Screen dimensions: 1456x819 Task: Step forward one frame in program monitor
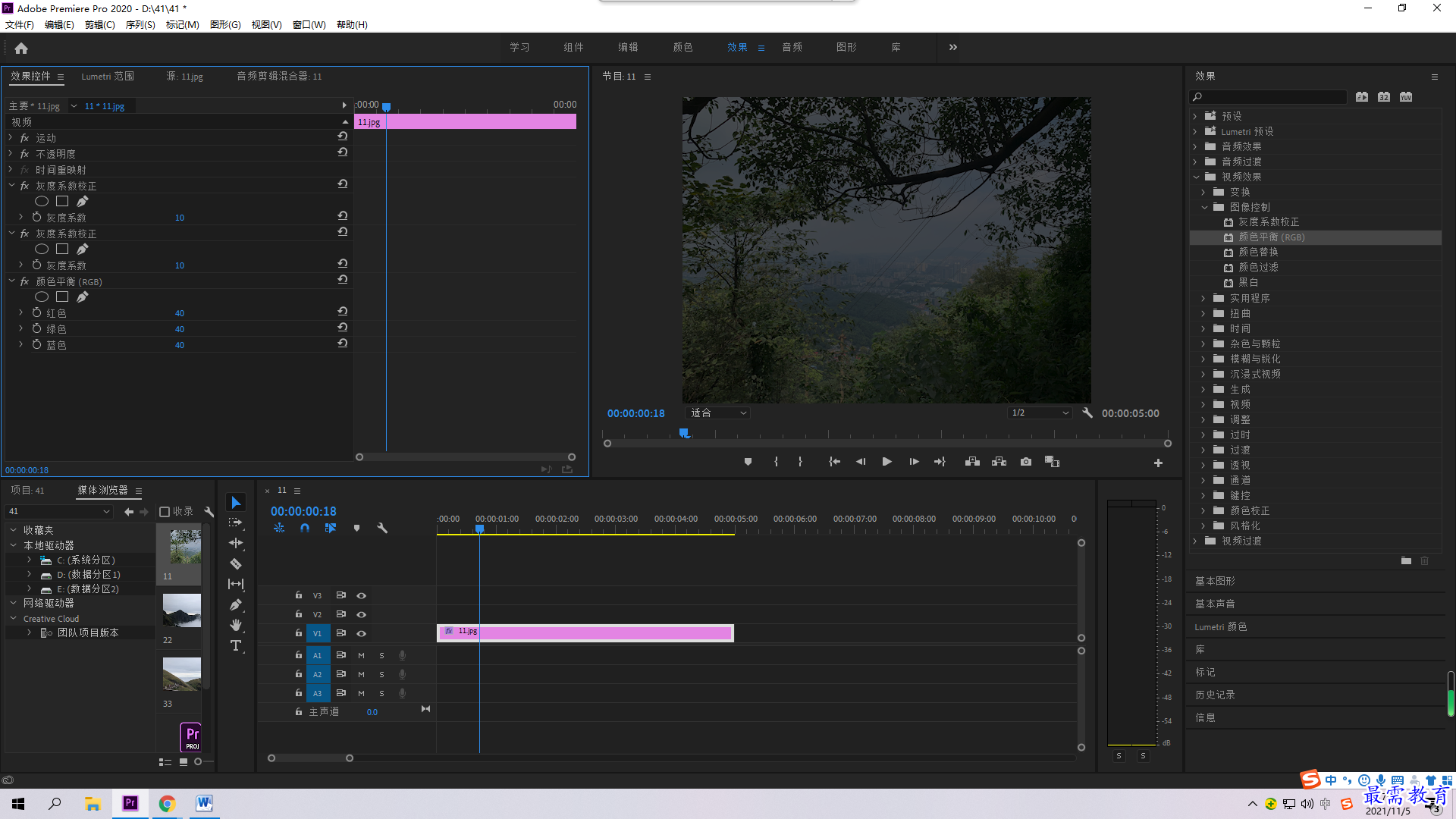(x=914, y=462)
